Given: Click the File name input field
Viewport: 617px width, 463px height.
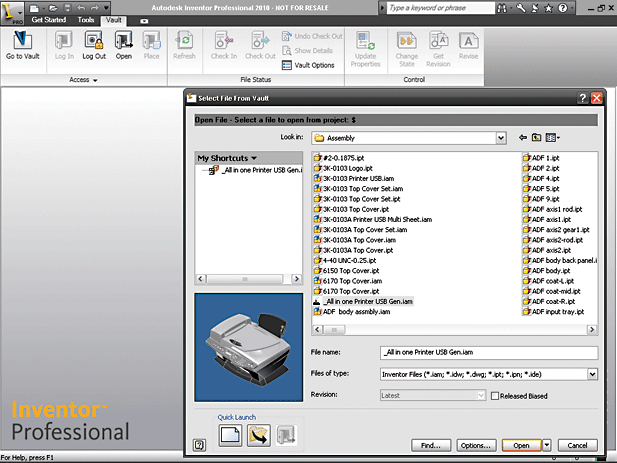Looking at the screenshot, I should coord(489,352).
